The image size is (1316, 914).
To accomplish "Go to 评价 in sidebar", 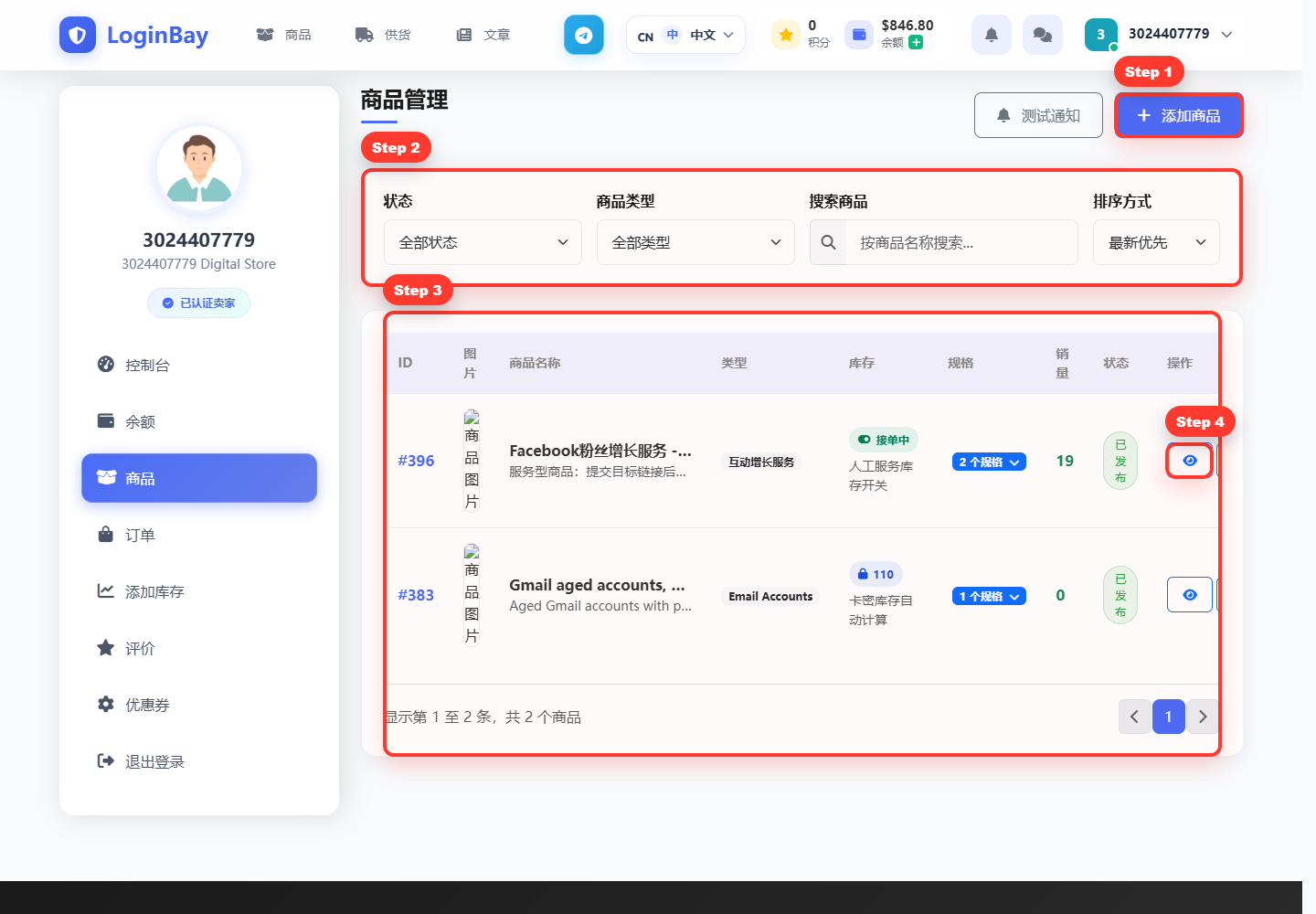I will tap(199, 648).
